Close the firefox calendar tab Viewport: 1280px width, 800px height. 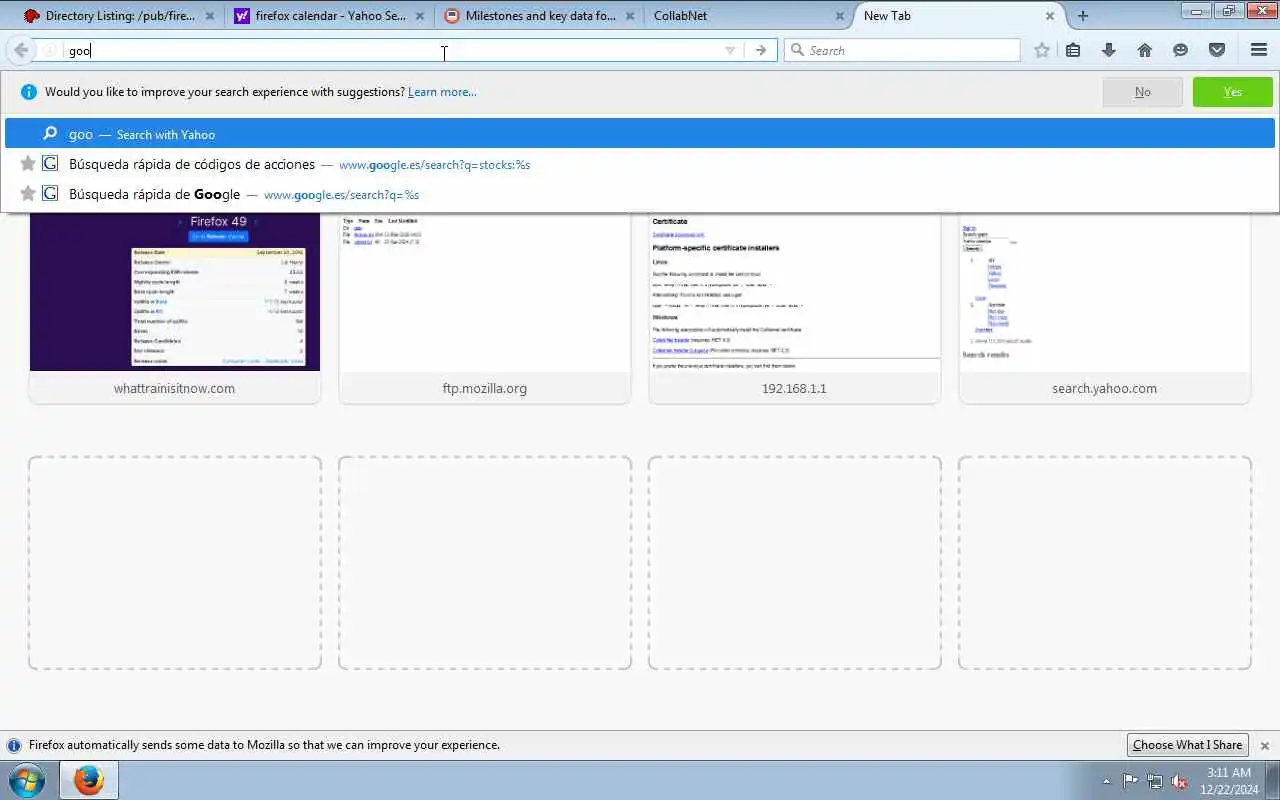[x=420, y=16]
